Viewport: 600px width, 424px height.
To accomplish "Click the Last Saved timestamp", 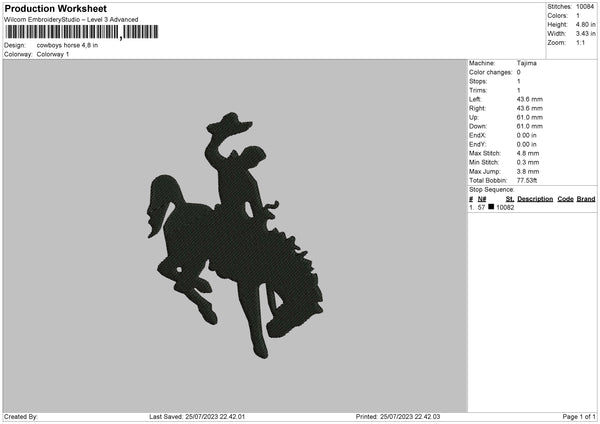I will coord(197,417).
